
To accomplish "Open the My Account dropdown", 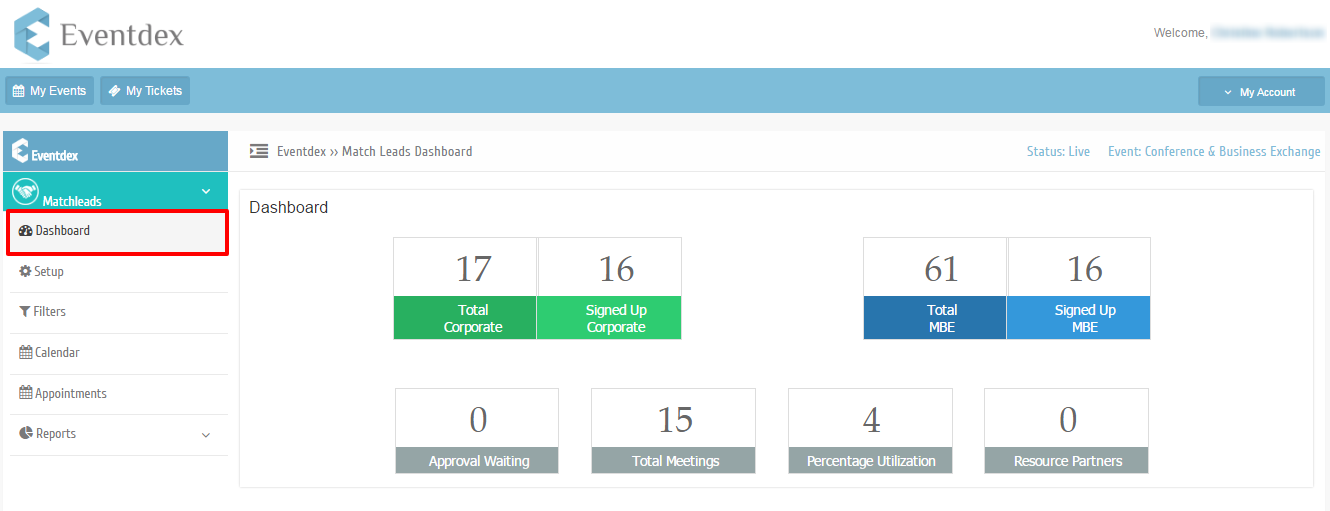I will pos(1261,92).
